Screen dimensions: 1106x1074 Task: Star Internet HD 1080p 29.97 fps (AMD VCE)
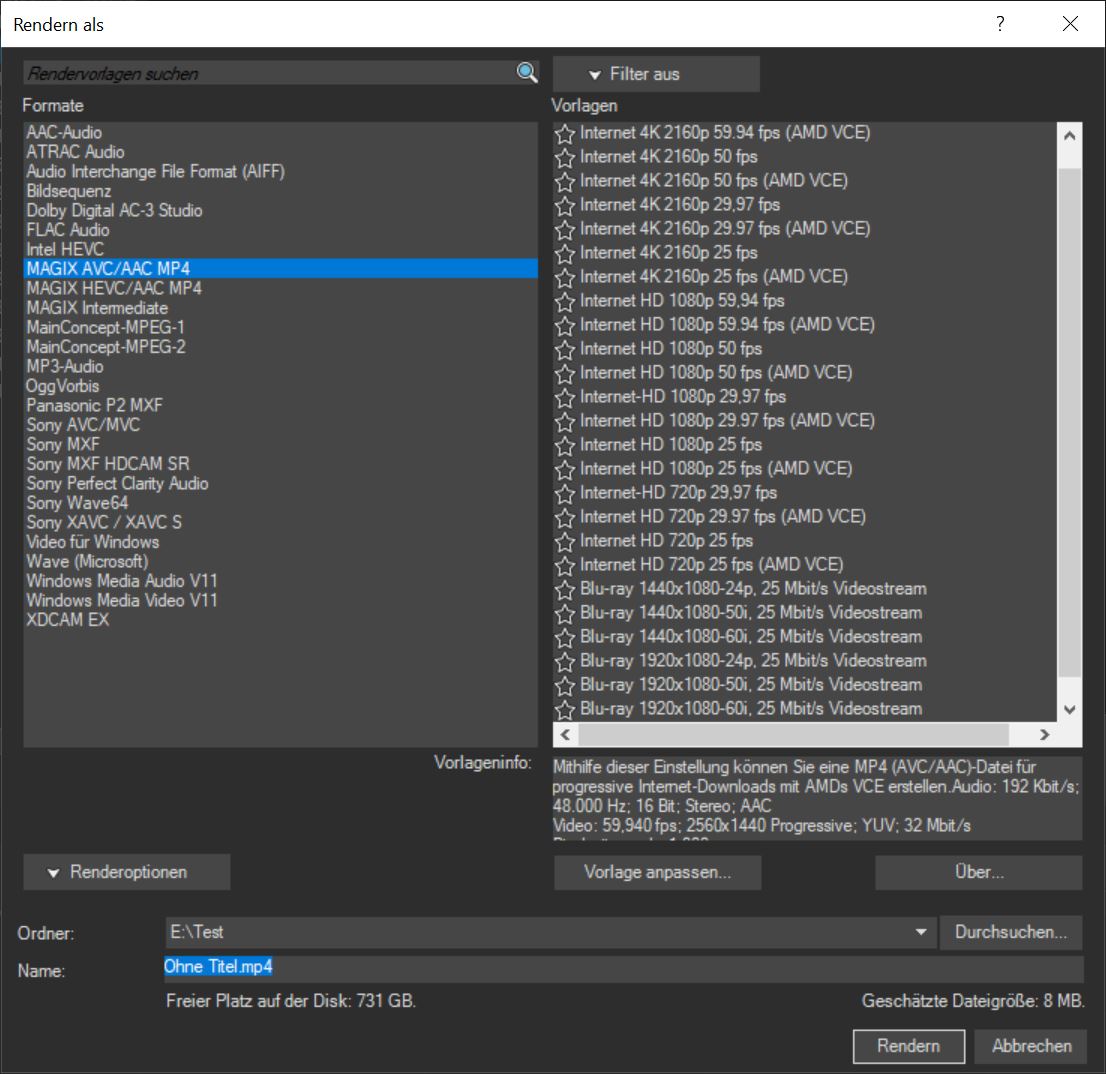[564, 421]
